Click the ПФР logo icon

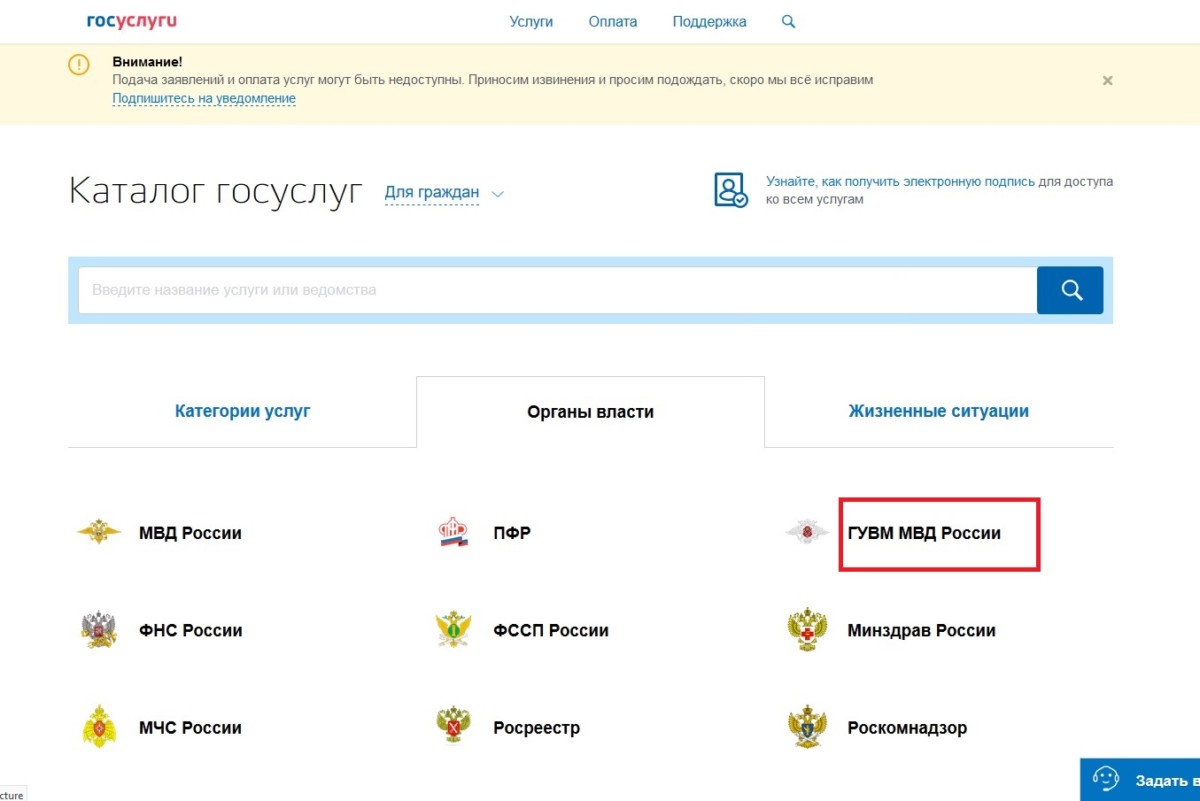click(x=454, y=533)
